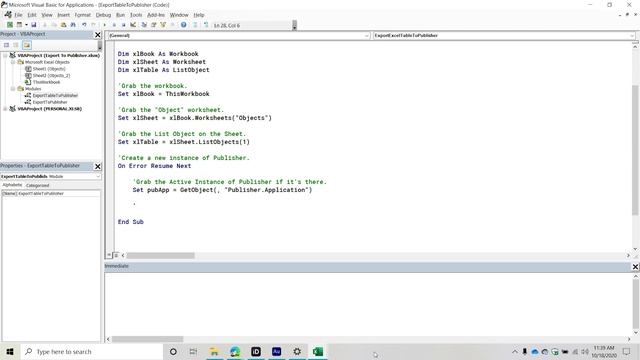The height and width of the screenshot is (360, 640).
Task: Open the Tools menu
Action: tap(136, 15)
